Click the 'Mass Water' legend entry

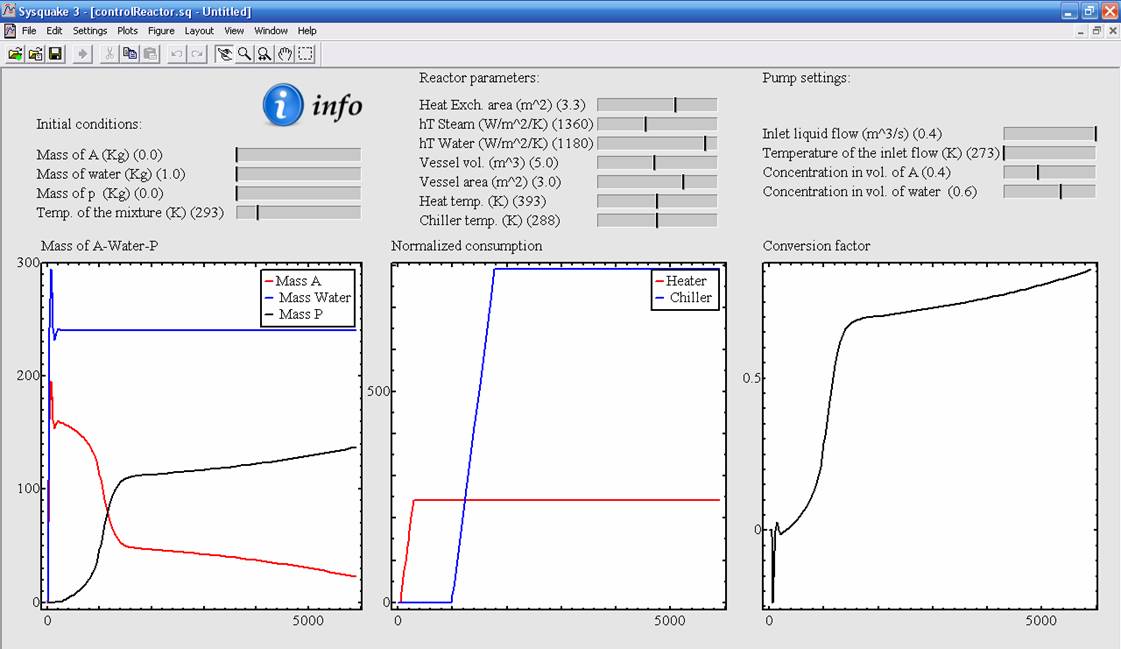tap(307, 297)
